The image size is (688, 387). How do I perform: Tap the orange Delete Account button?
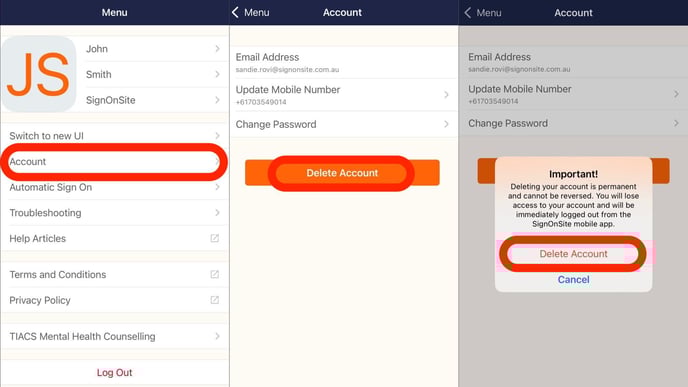[342, 173]
